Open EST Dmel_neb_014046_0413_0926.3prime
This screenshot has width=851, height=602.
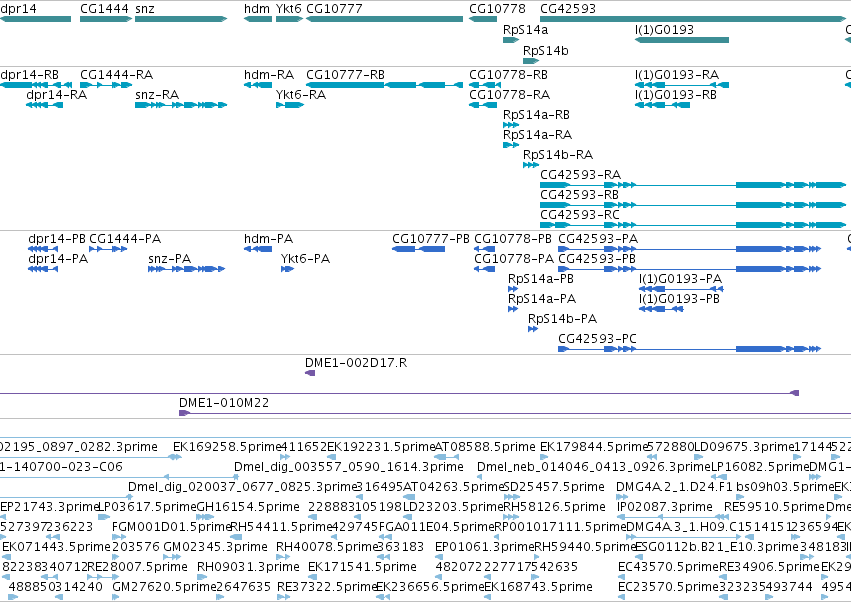point(594,467)
